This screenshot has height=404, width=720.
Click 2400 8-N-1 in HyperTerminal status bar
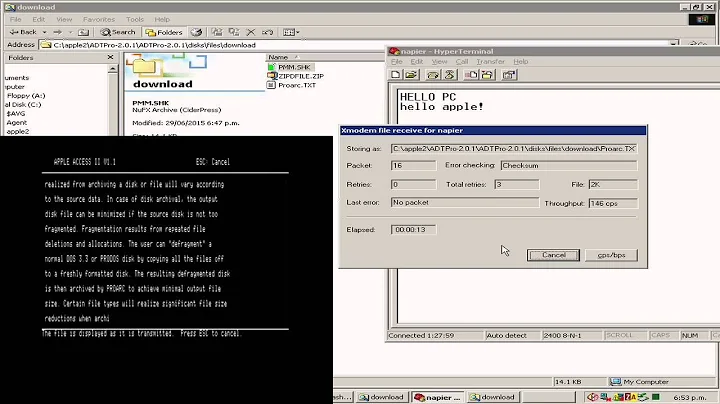(x=571, y=336)
